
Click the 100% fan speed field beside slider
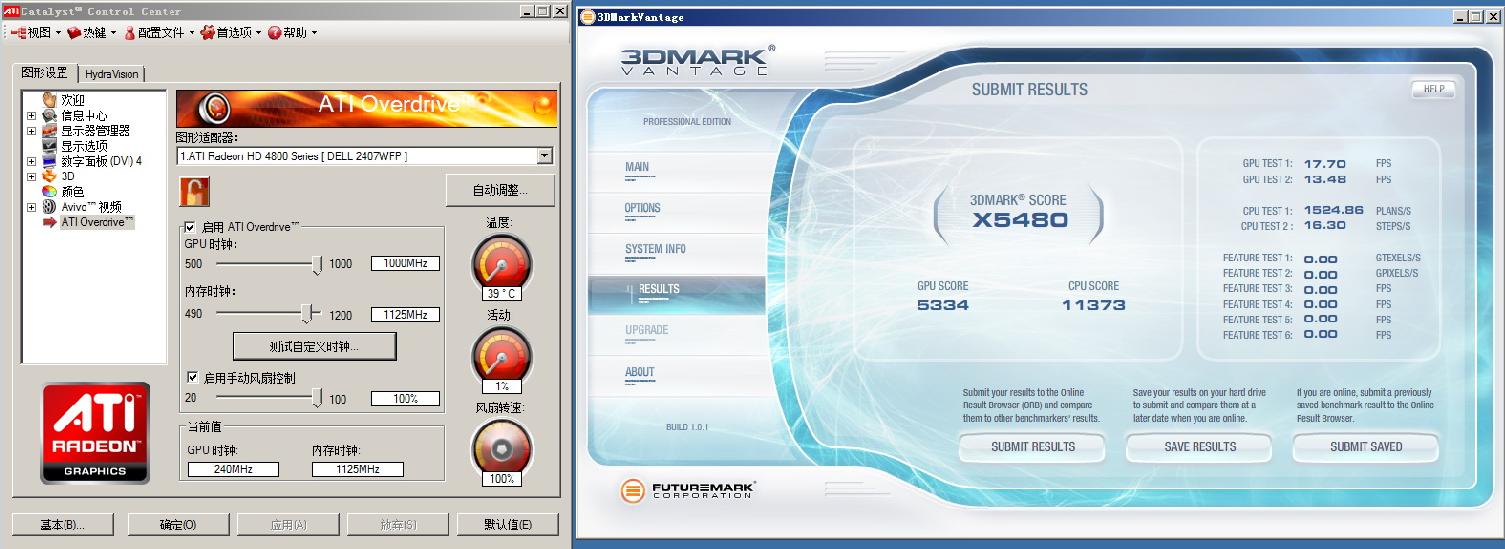tap(405, 398)
